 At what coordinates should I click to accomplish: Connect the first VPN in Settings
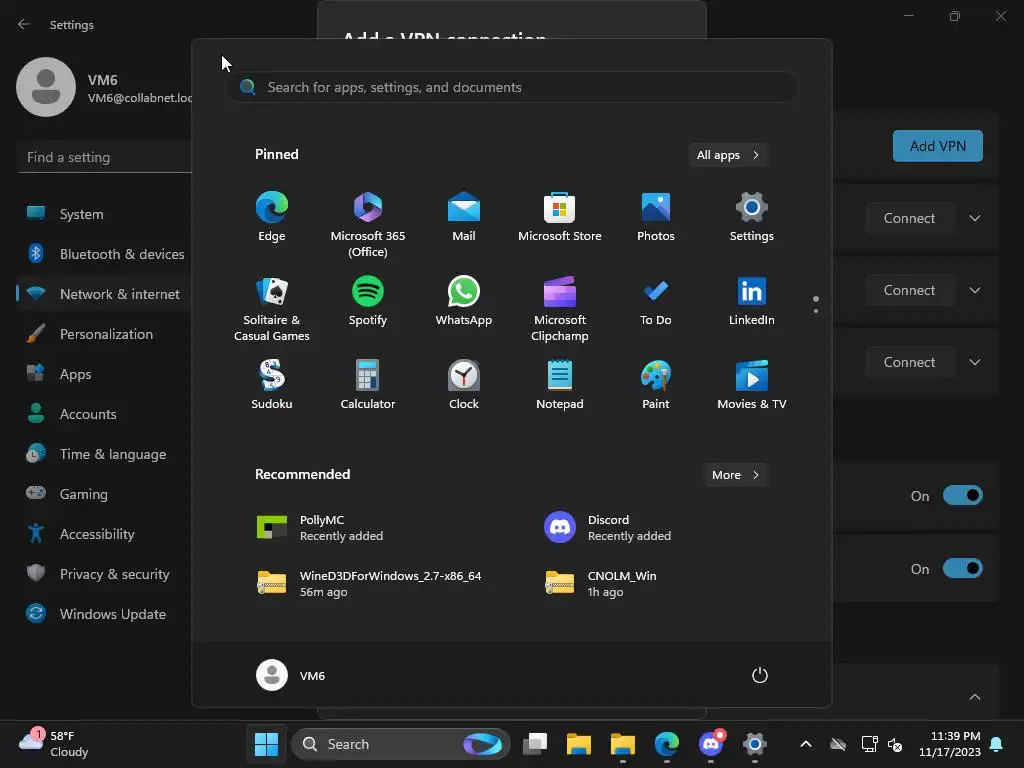click(x=910, y=218)
